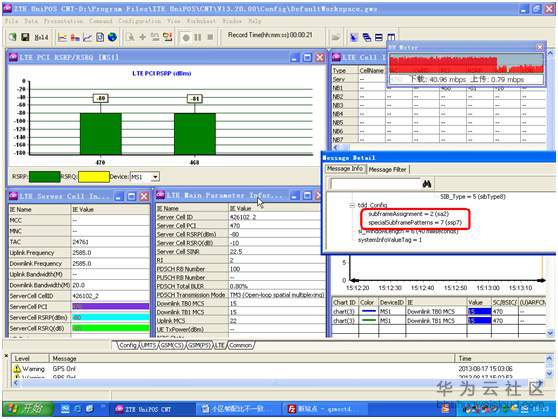This screenshot has height=419, width=558.
Task: Open the Worksheet menu
Action: click(x=201, y=21)
